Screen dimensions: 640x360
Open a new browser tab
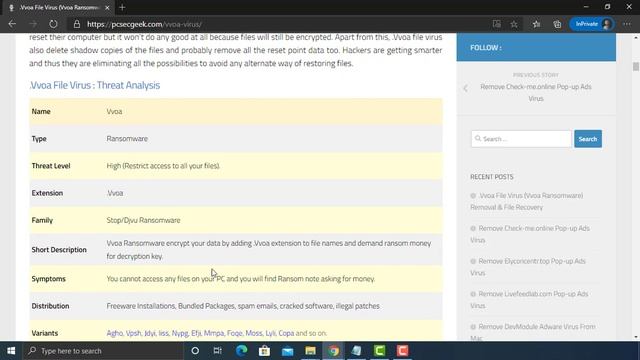point(122,7)
